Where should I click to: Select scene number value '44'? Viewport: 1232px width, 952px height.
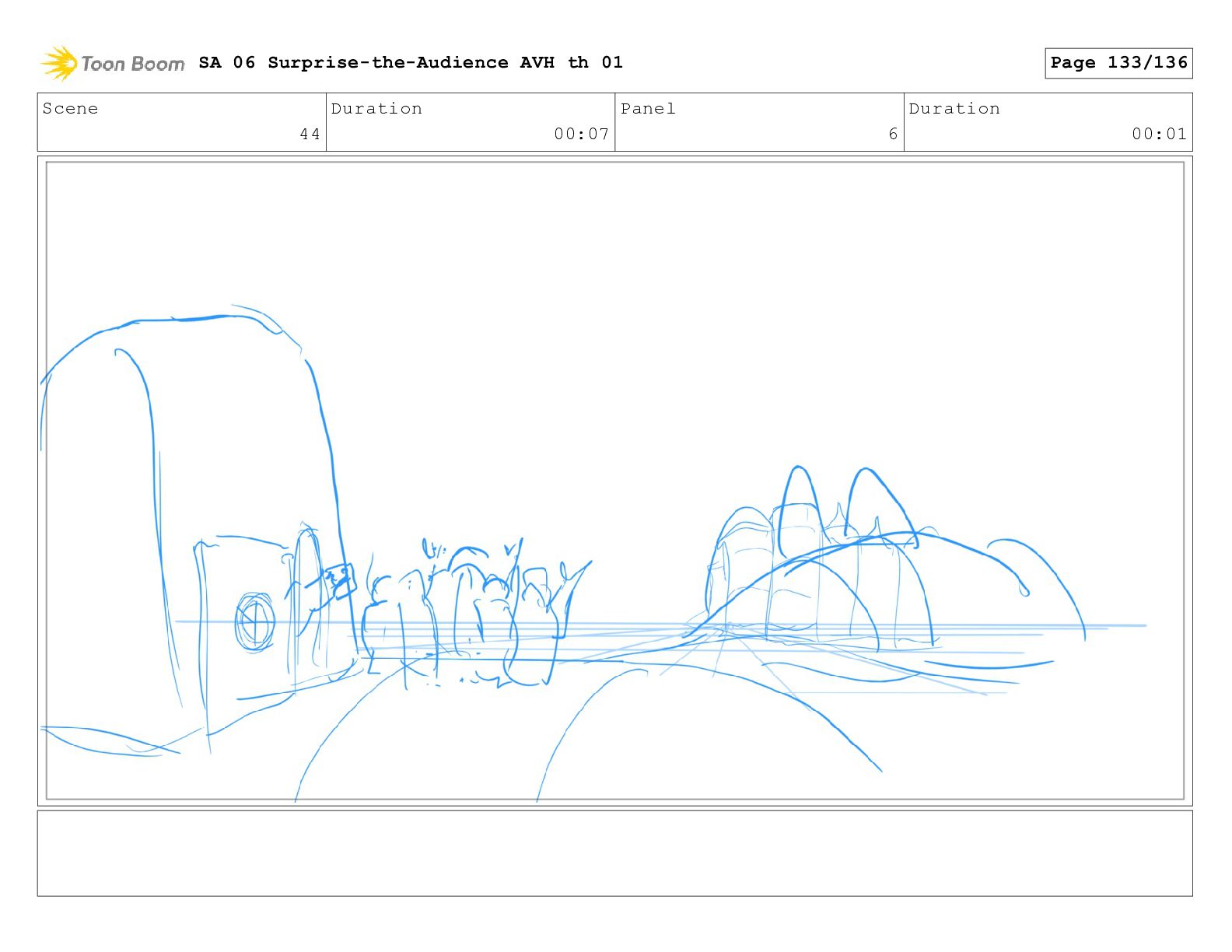[310, 134]
